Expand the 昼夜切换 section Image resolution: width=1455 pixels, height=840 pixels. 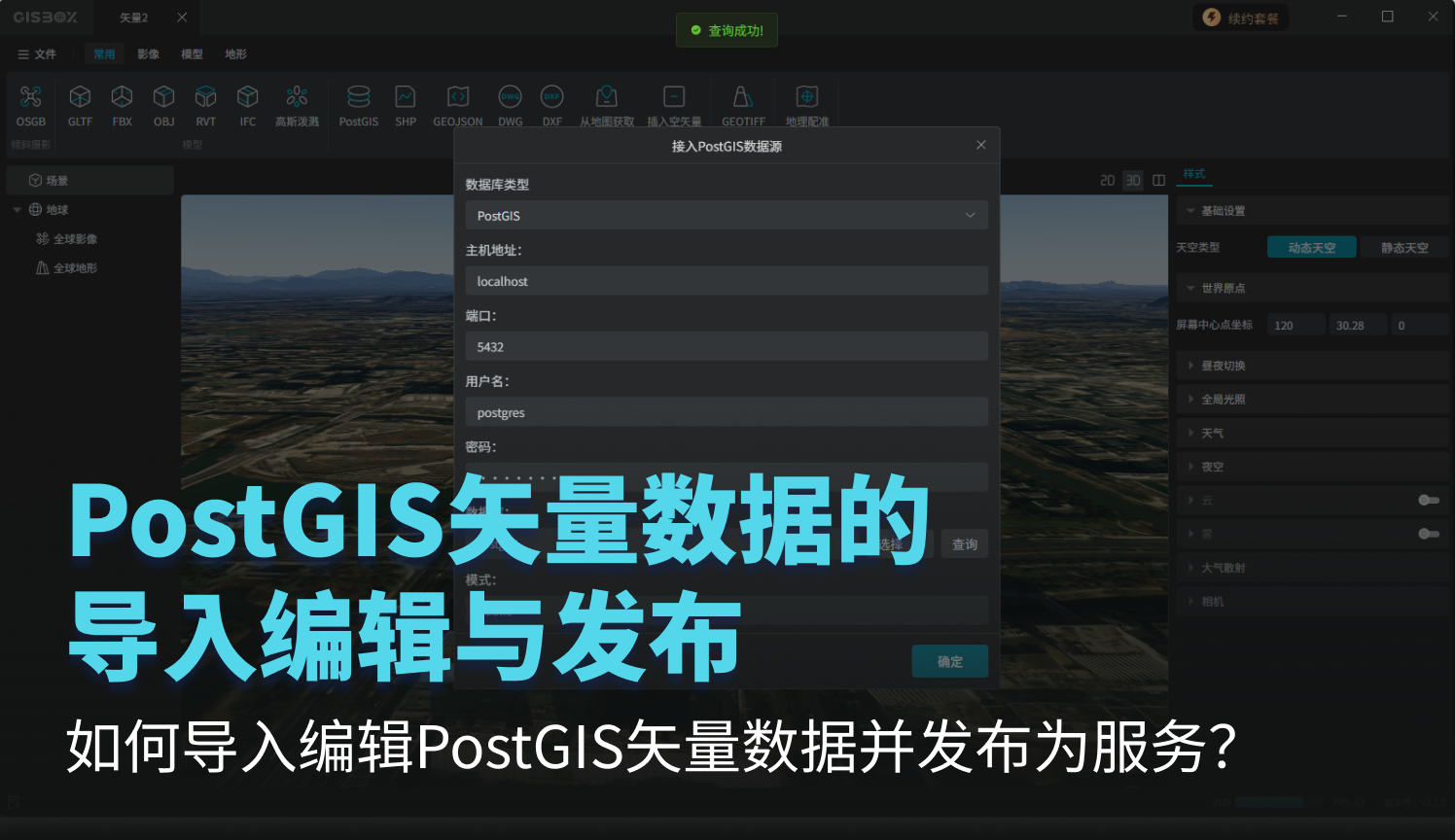[1223, 366]
